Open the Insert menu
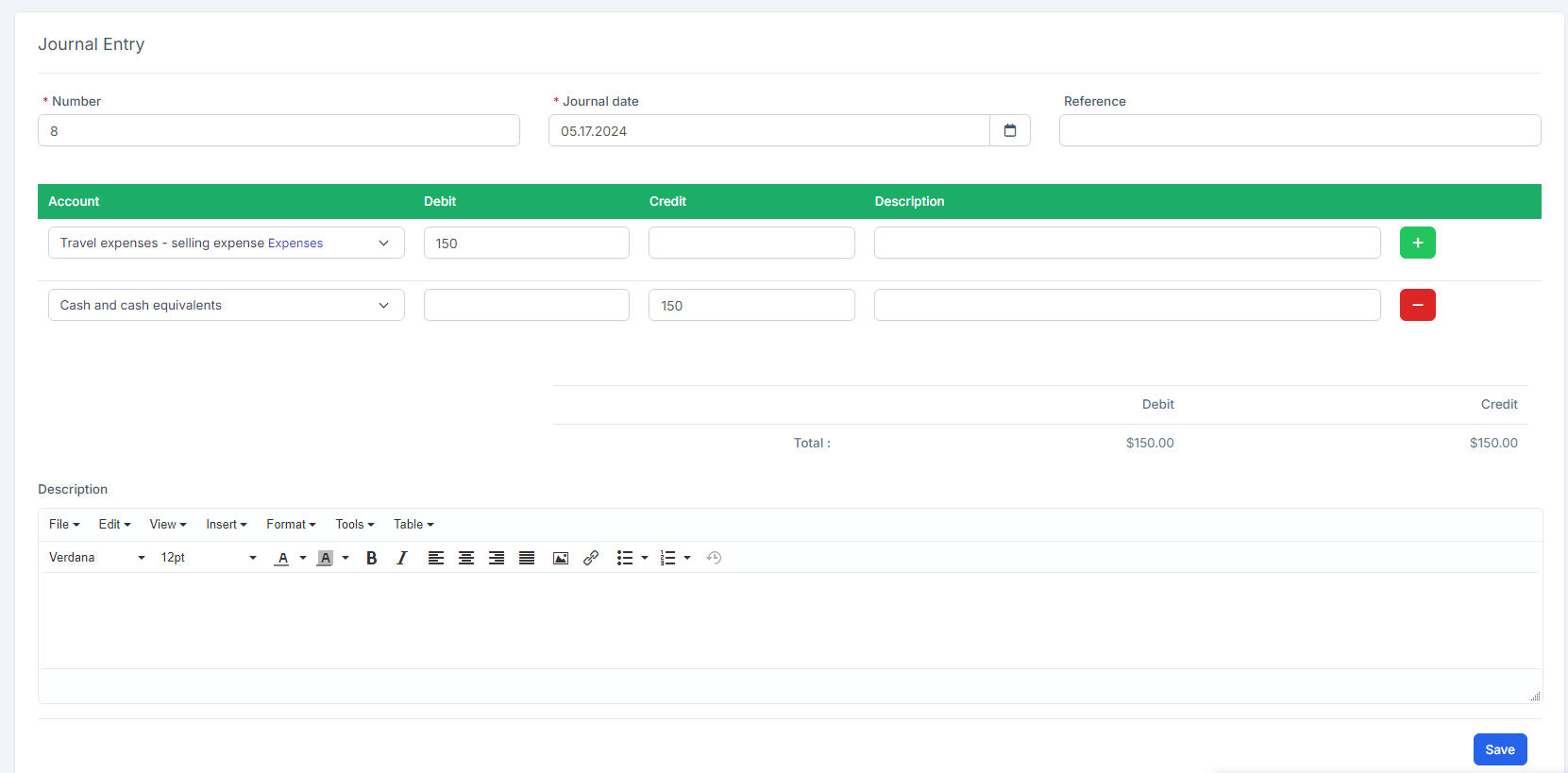Screen dimensions: 1568x773 (227, 524)
